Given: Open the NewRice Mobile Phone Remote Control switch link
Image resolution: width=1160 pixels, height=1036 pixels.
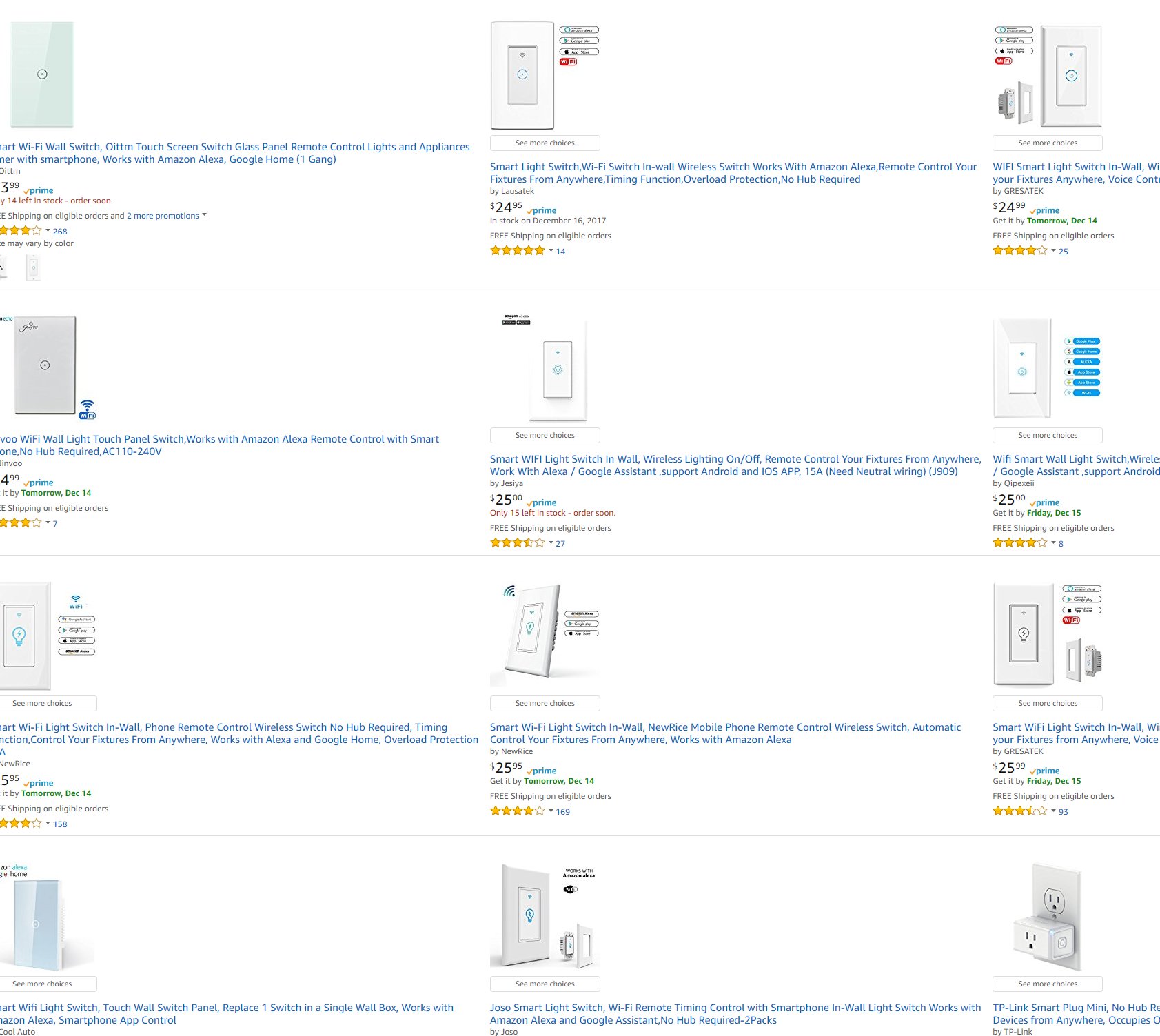Looking at the screenshot, I should [x=725, y=733].
